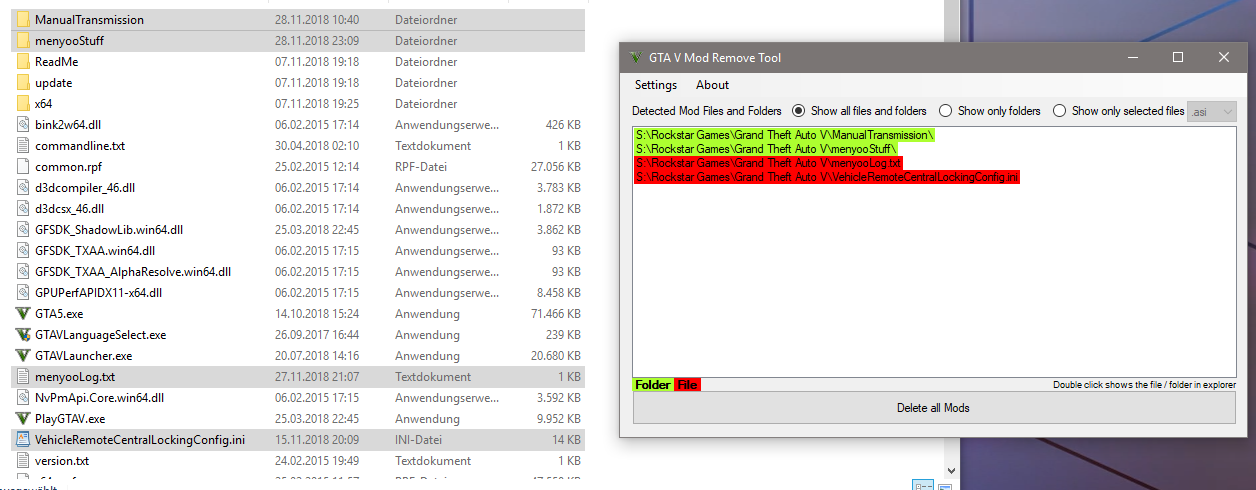The width and height of the screenshot is (1256, 490).
Task: Click the red File legend swatch
Action: tap(687, 385)
